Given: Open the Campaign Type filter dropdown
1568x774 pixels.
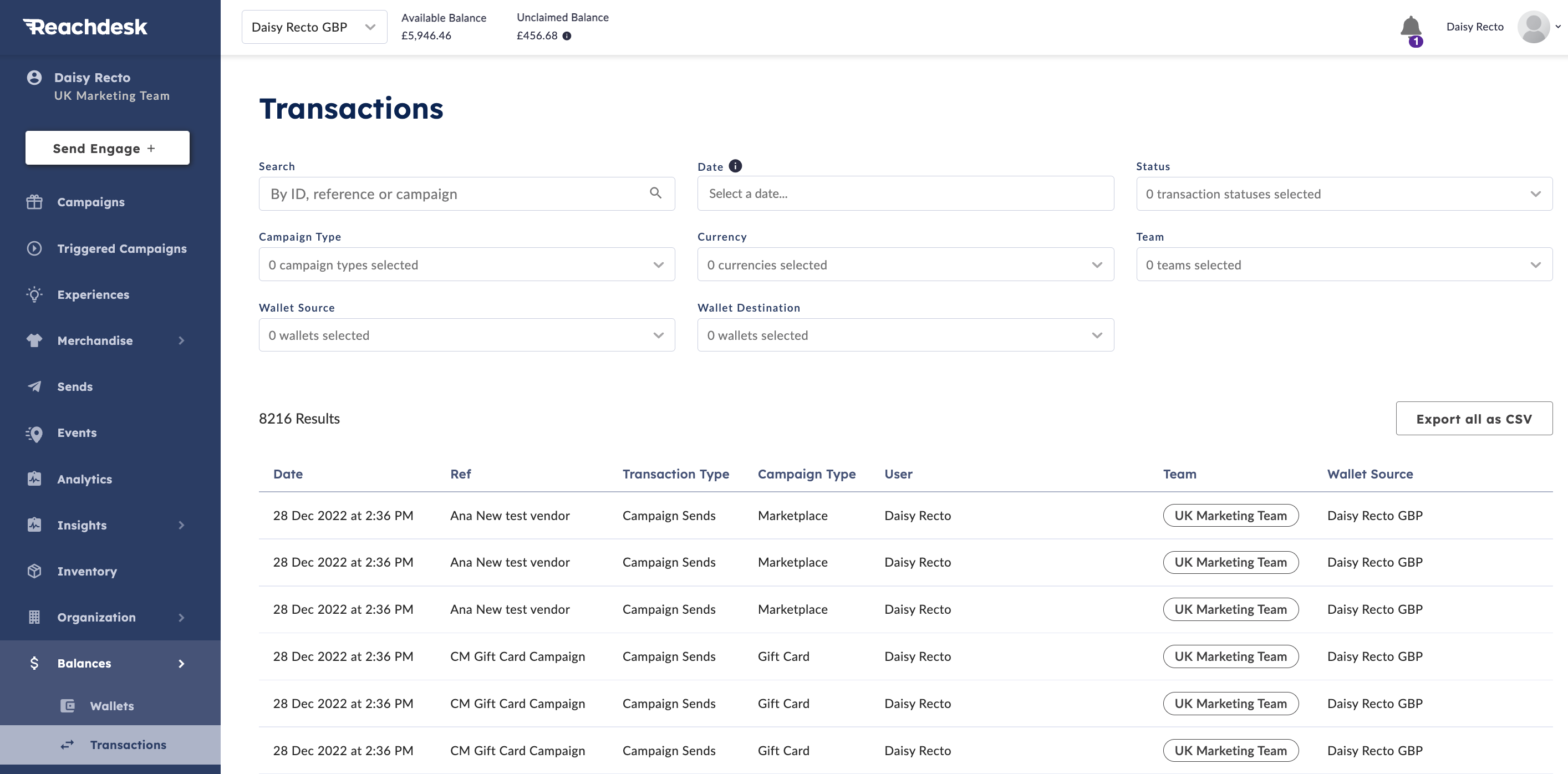Looking at the screenshot, I should (x=466, y=264).
